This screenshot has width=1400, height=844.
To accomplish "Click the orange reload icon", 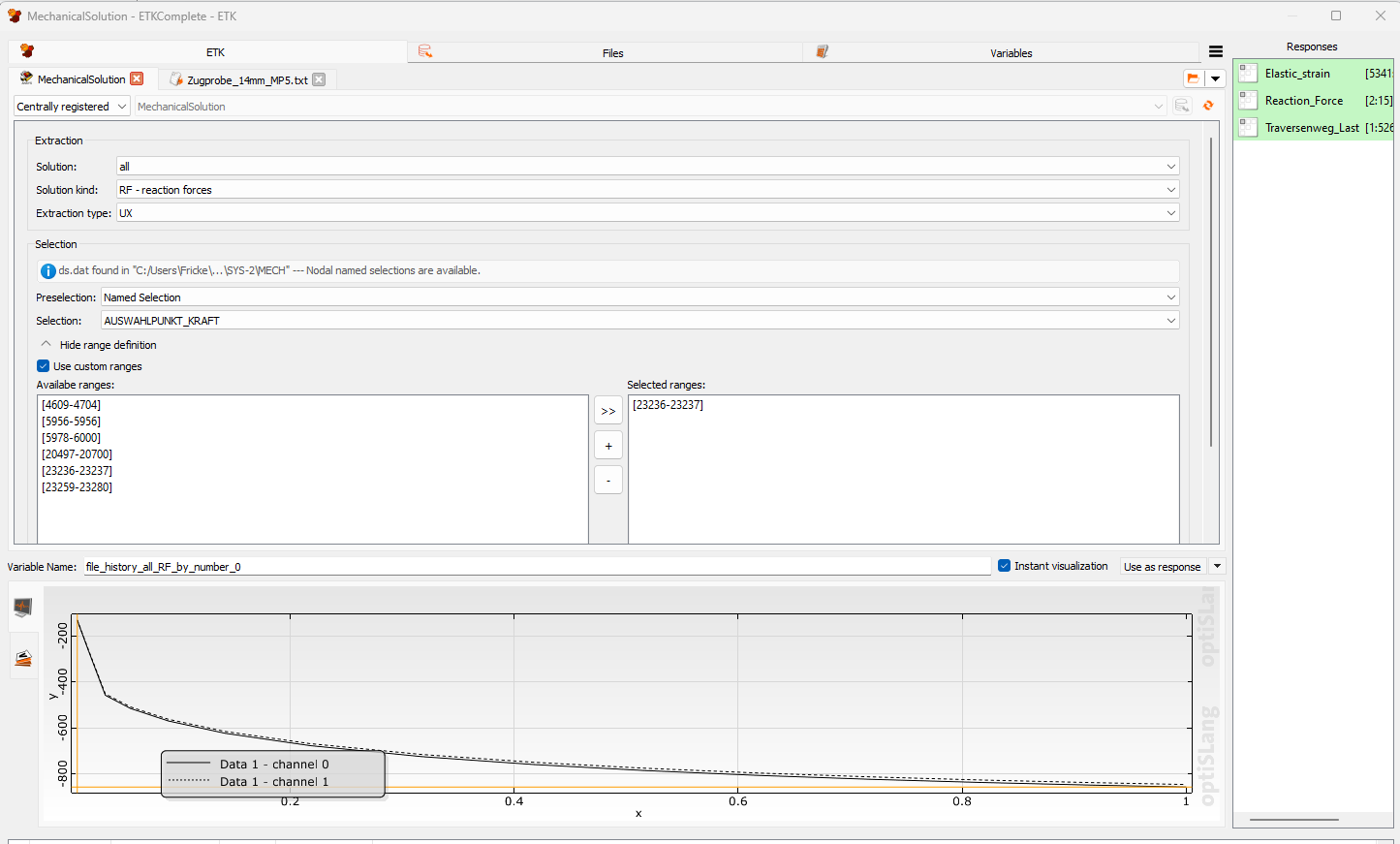I will (x=1208, y=106).
